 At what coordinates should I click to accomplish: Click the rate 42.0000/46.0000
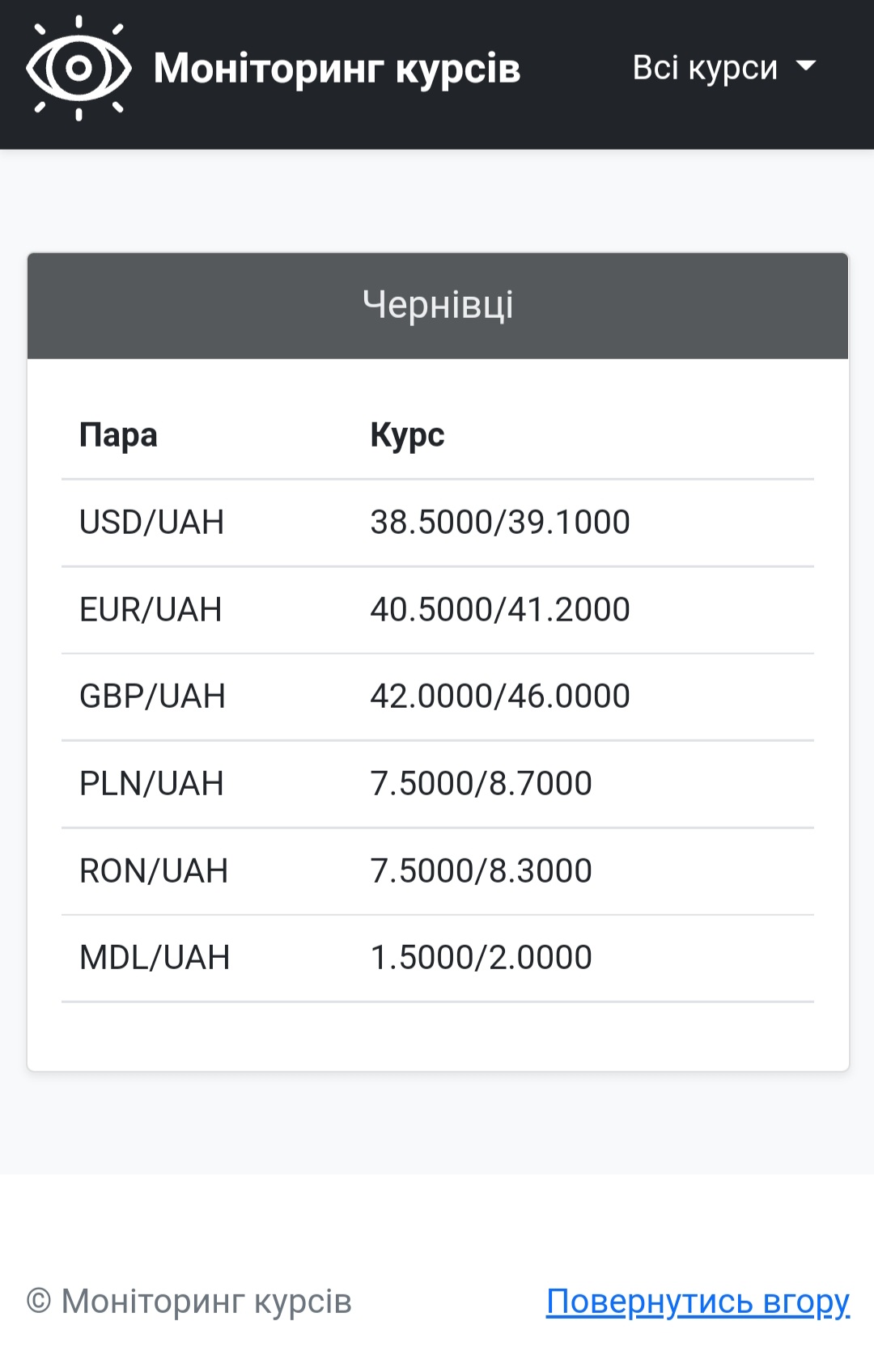(500, 697)
